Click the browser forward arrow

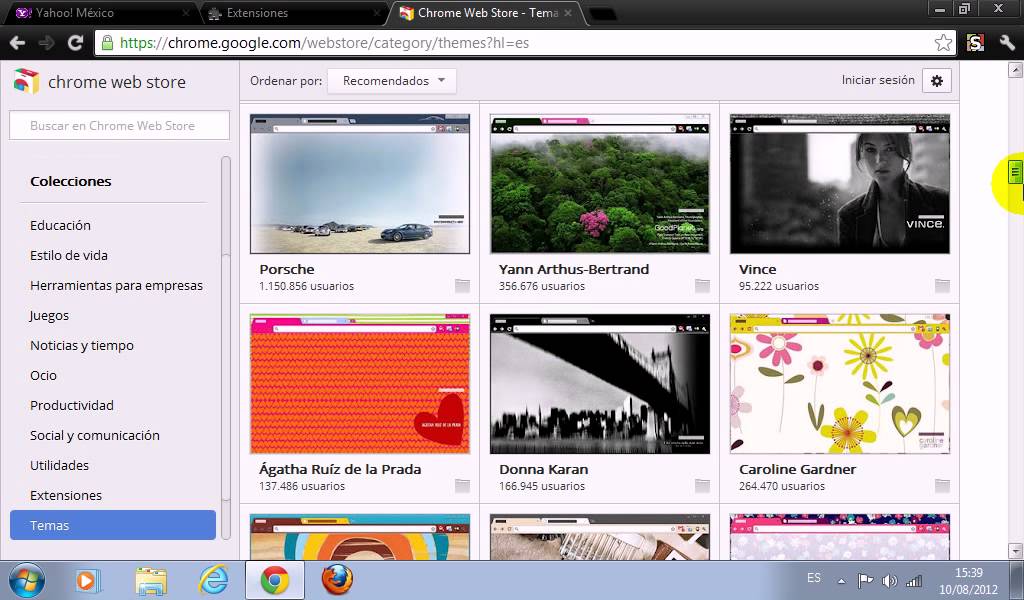46,43
